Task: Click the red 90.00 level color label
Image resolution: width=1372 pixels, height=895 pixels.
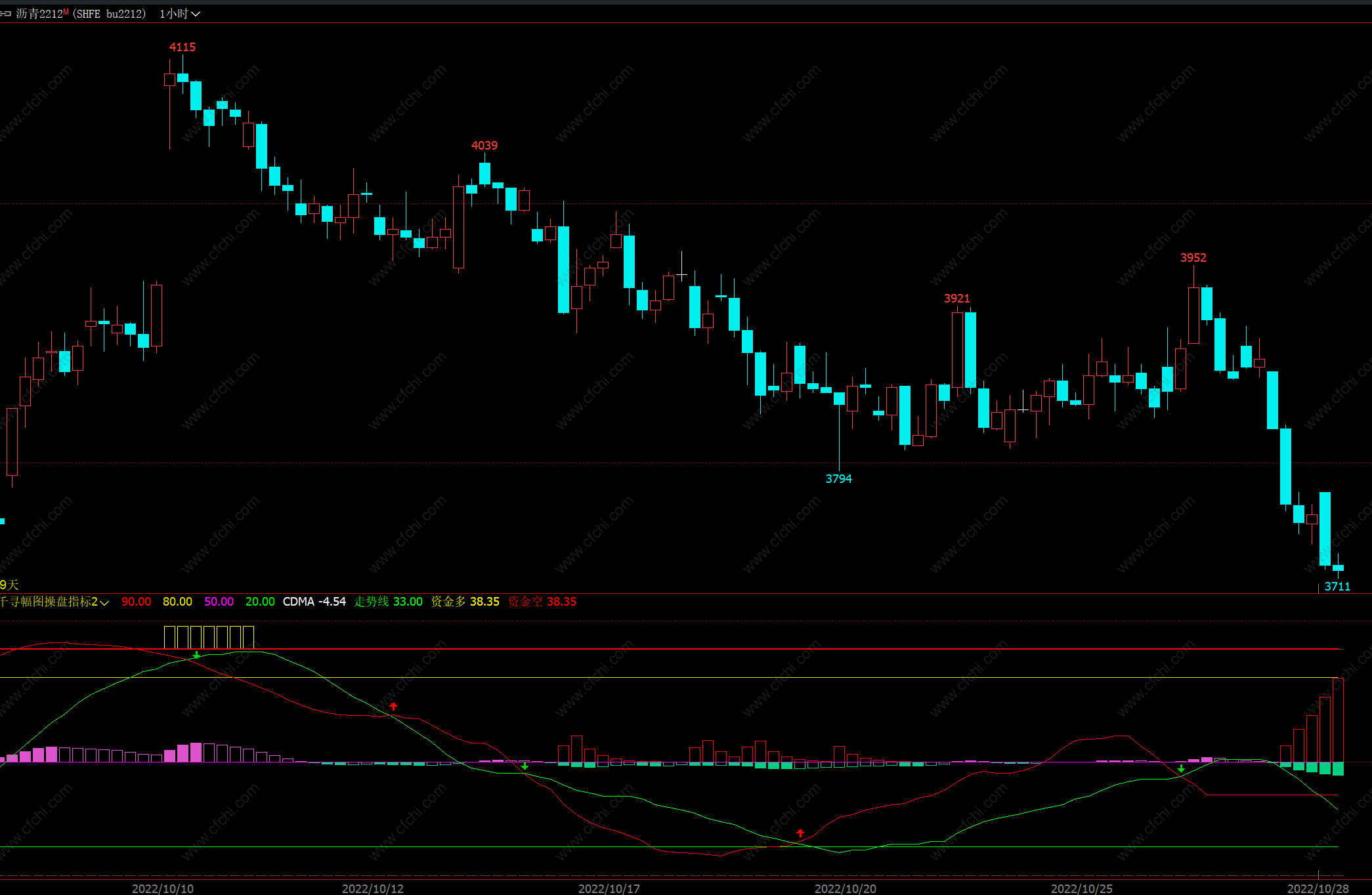Action: (136, 602)
